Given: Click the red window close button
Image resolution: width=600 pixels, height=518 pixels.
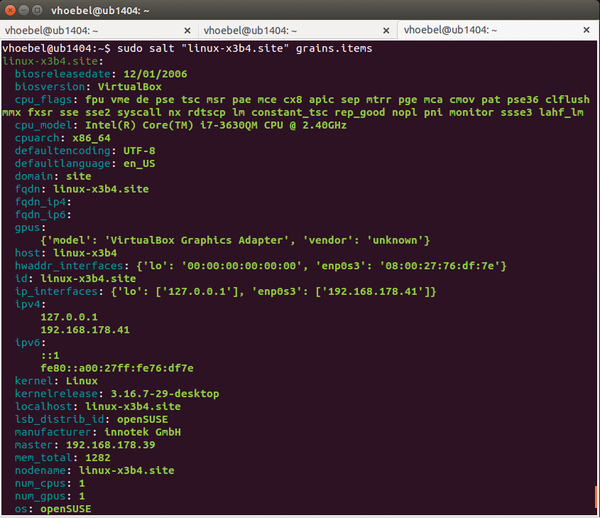Looking at the screenshot, I should (10, 10).
